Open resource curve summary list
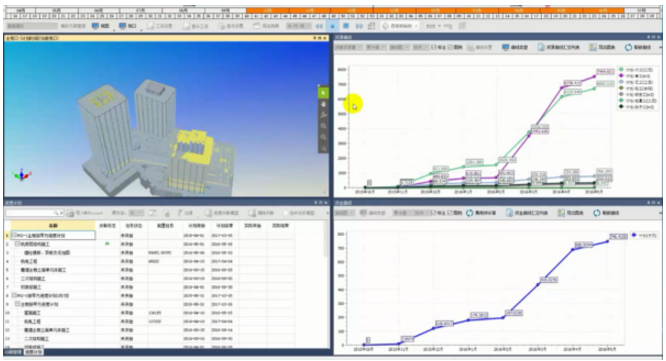This screenshot has height=361, width=666. point(559,47)
